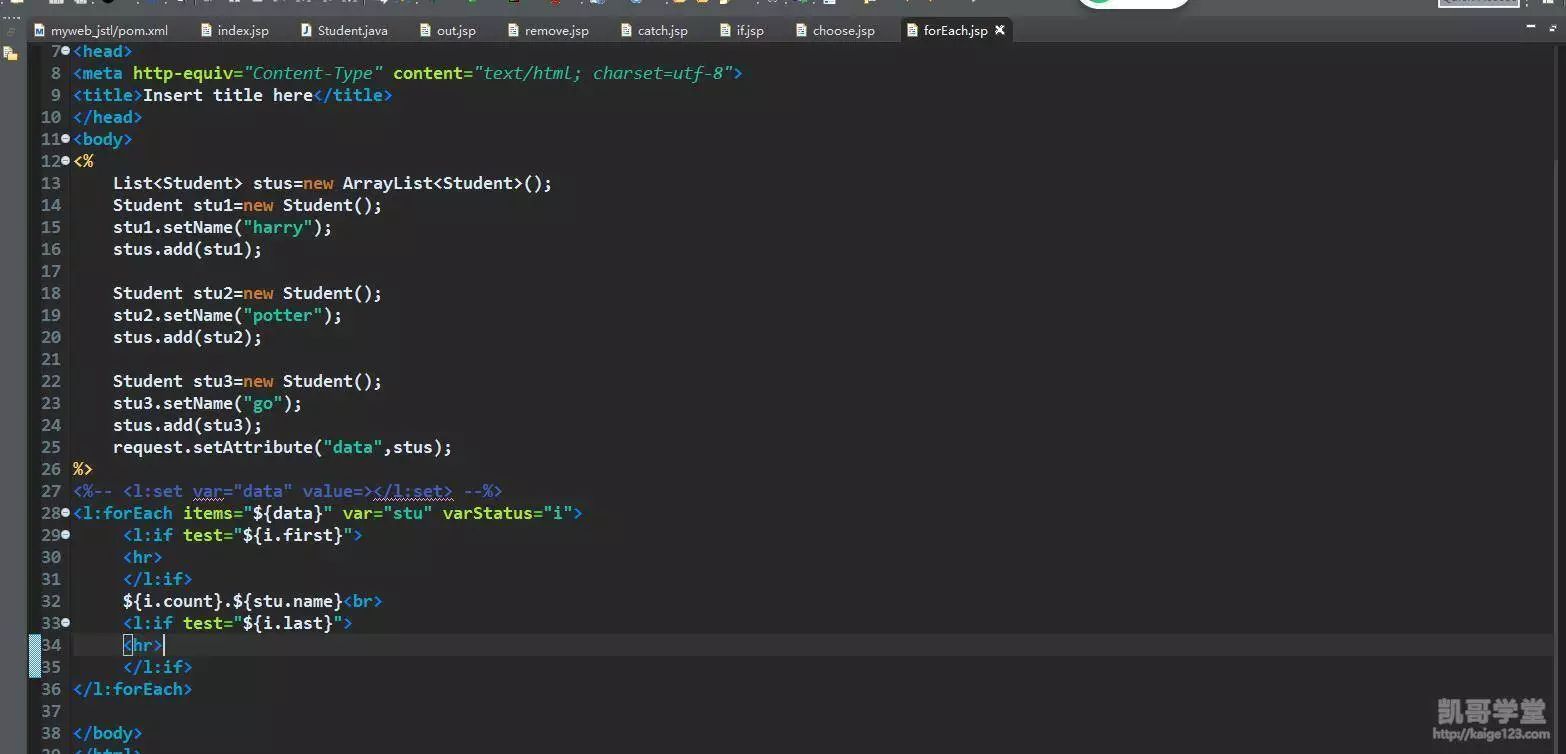Collapse the head tag fold at line 7
The width and height of the screenshot is (1566, 754).
[66, 51]
